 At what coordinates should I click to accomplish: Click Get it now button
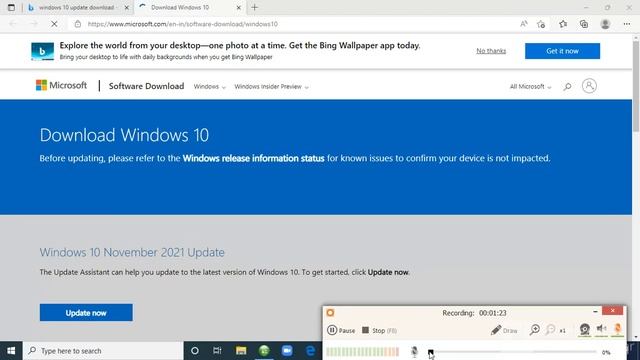(x=562, y=51)
